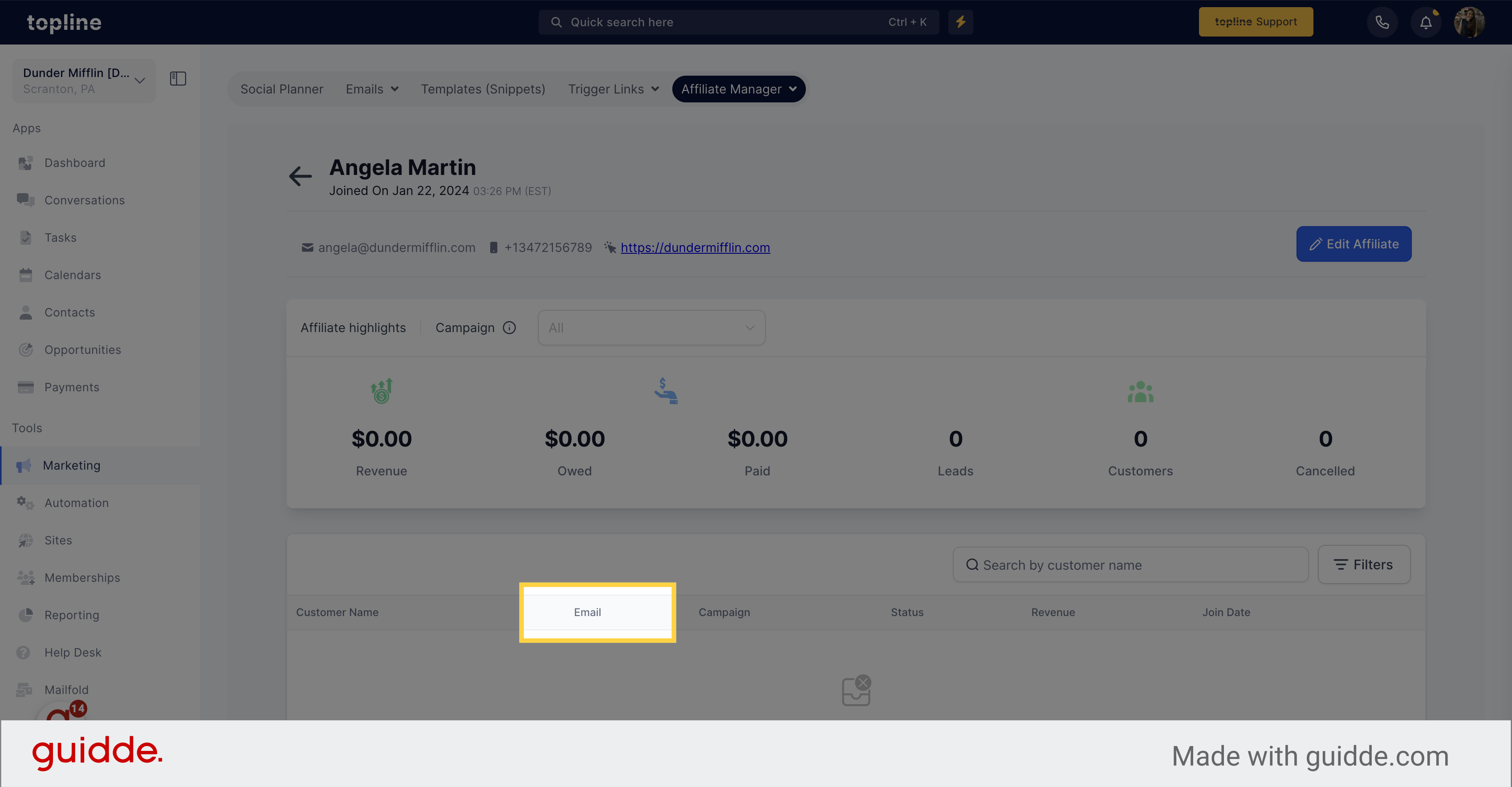This screenshot has height=787, width=1512.
Task: Click the Paid hand-with-dollar icon
Action: click(x=666, y=391)
